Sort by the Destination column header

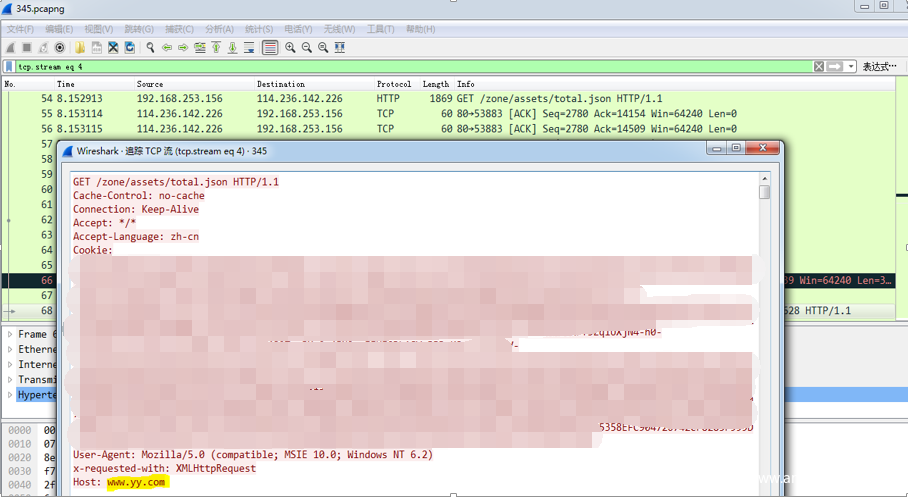pos(314,84)
